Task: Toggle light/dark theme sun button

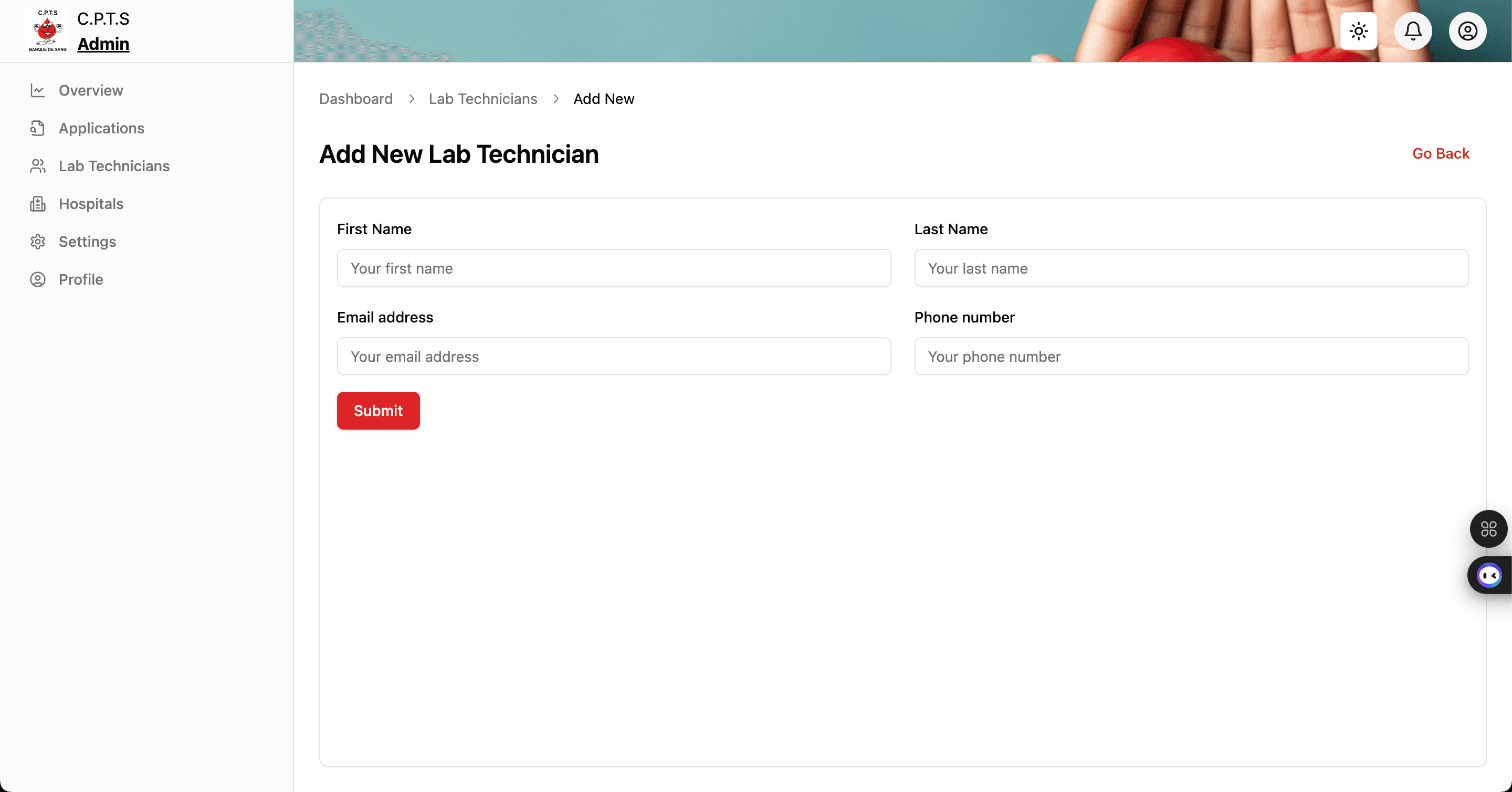Action: tap(1358, 31)
